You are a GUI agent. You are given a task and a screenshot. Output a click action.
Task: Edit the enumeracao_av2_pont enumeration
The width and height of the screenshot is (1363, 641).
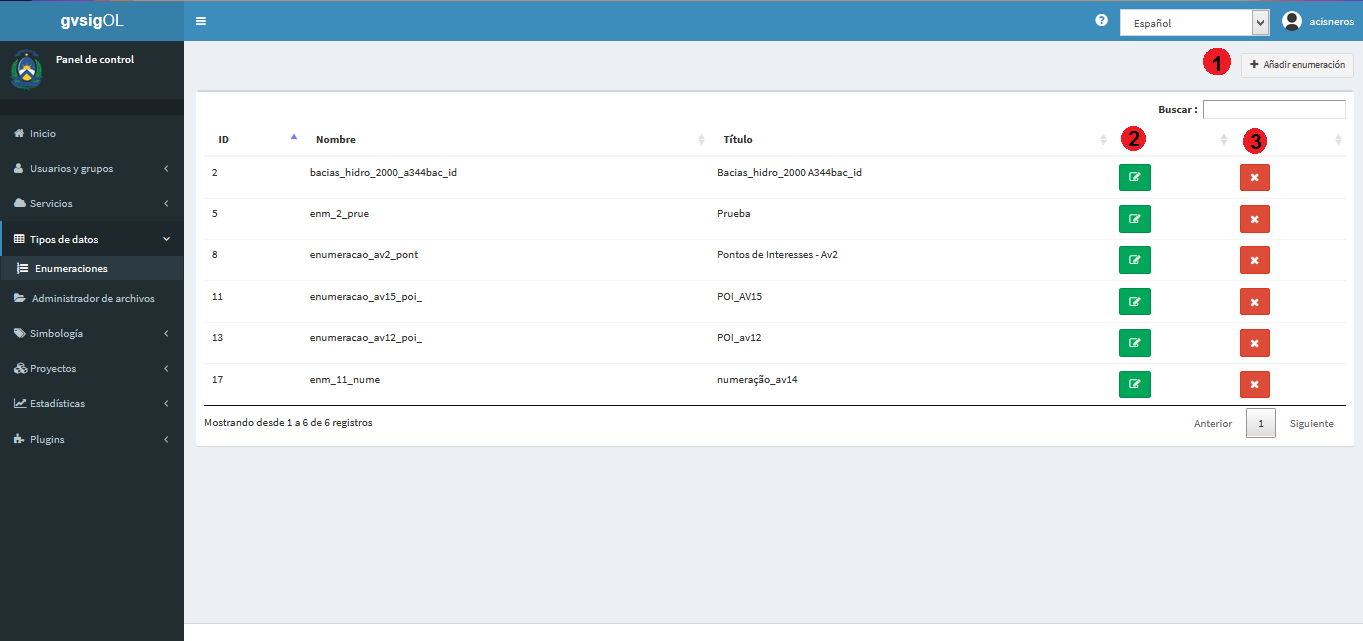pos(1134,260)
